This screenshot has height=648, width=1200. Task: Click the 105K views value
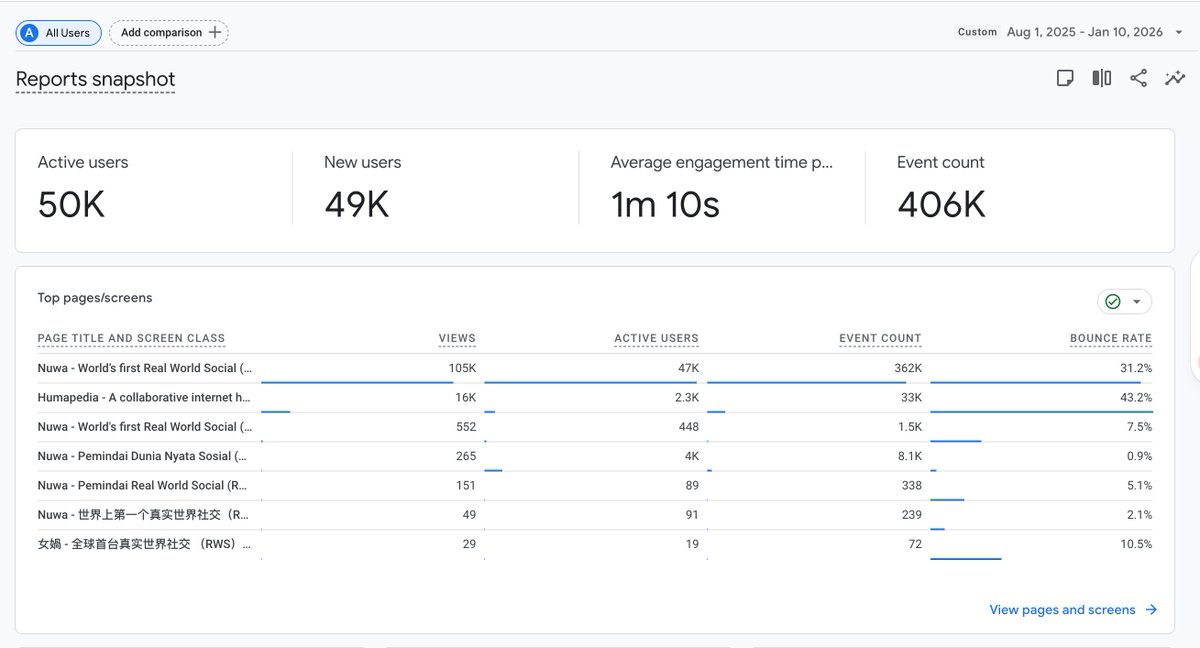click(462, 368)
